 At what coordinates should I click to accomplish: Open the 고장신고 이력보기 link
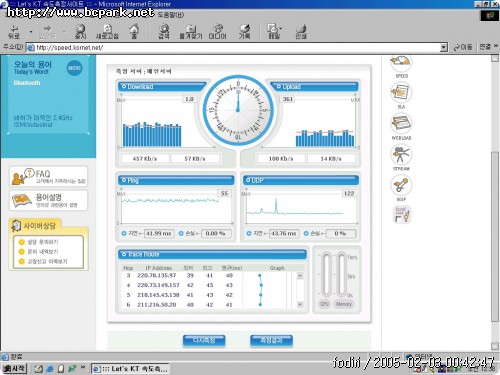click(x=47, y=261)
